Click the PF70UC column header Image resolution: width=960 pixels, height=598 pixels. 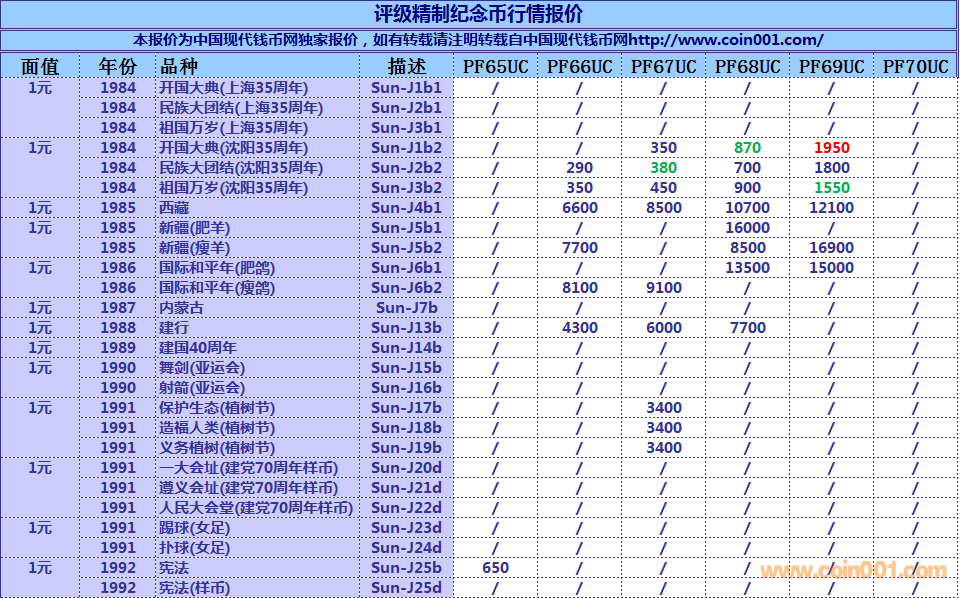915,67
